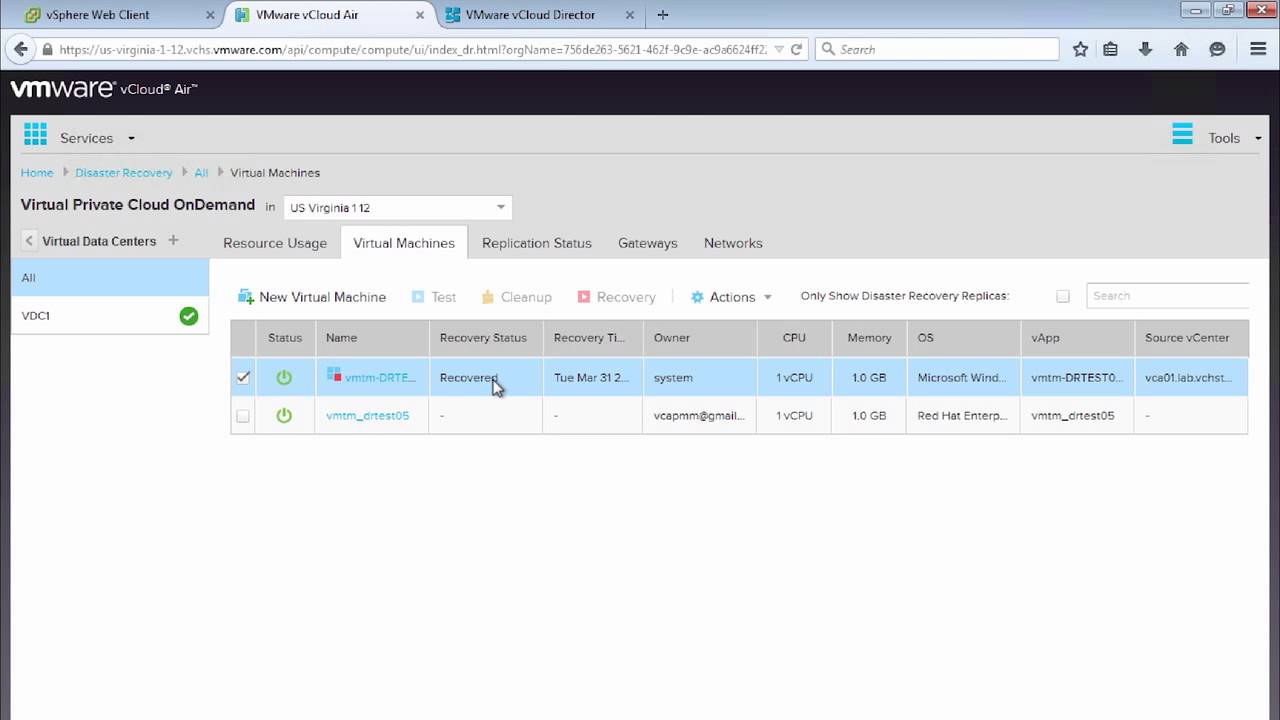Add a new Virtual Data Center plus icon
The width and height of the screenshot is (1280, 720).
(x=173, y=240)
